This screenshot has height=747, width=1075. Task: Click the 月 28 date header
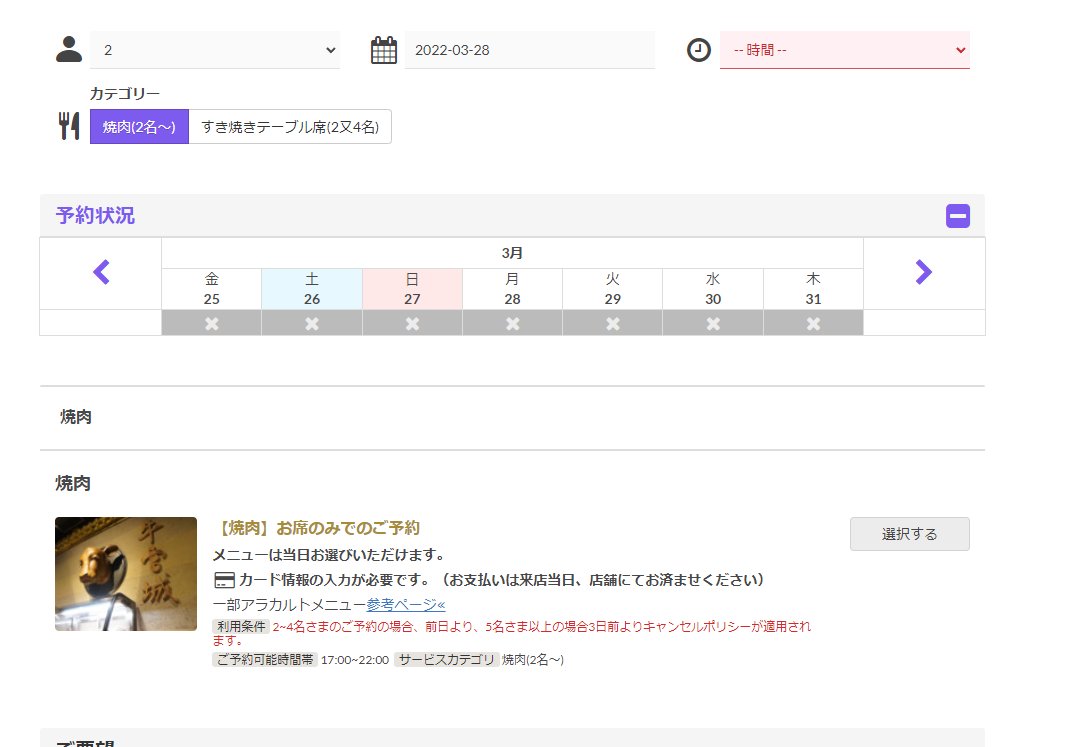pyautogui.click(x=513, y=289)
